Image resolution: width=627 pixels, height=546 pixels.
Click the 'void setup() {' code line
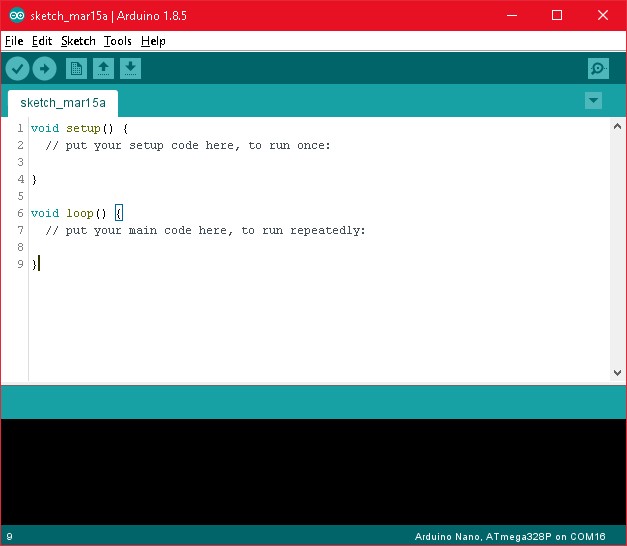[x=80, y=128]
